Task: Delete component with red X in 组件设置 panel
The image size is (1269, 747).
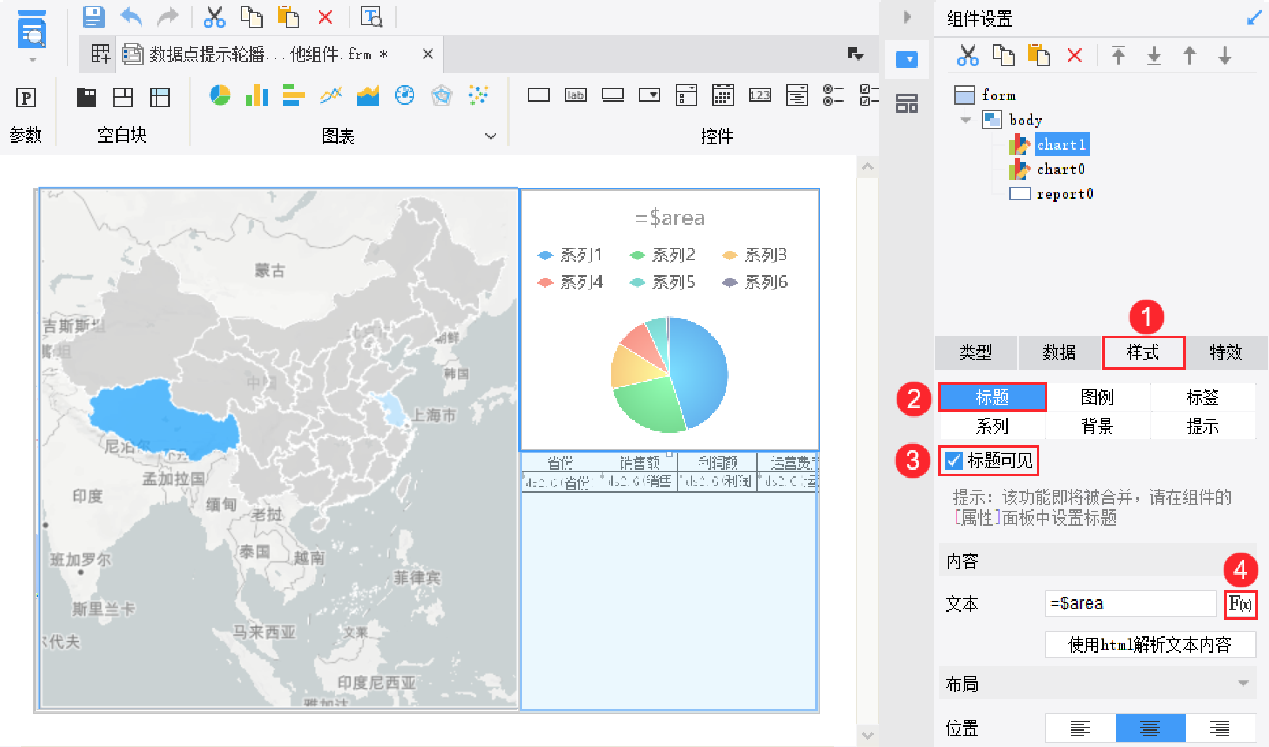Action: pos(1075,56)
